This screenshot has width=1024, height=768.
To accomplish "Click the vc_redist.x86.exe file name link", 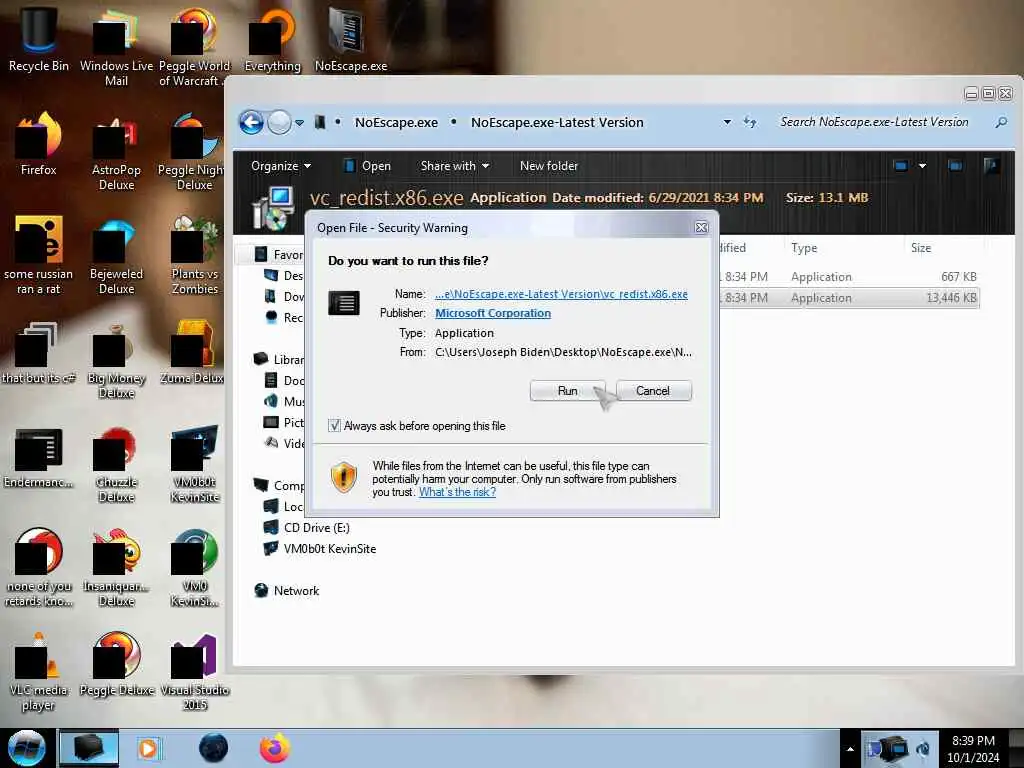I will 561,294.
